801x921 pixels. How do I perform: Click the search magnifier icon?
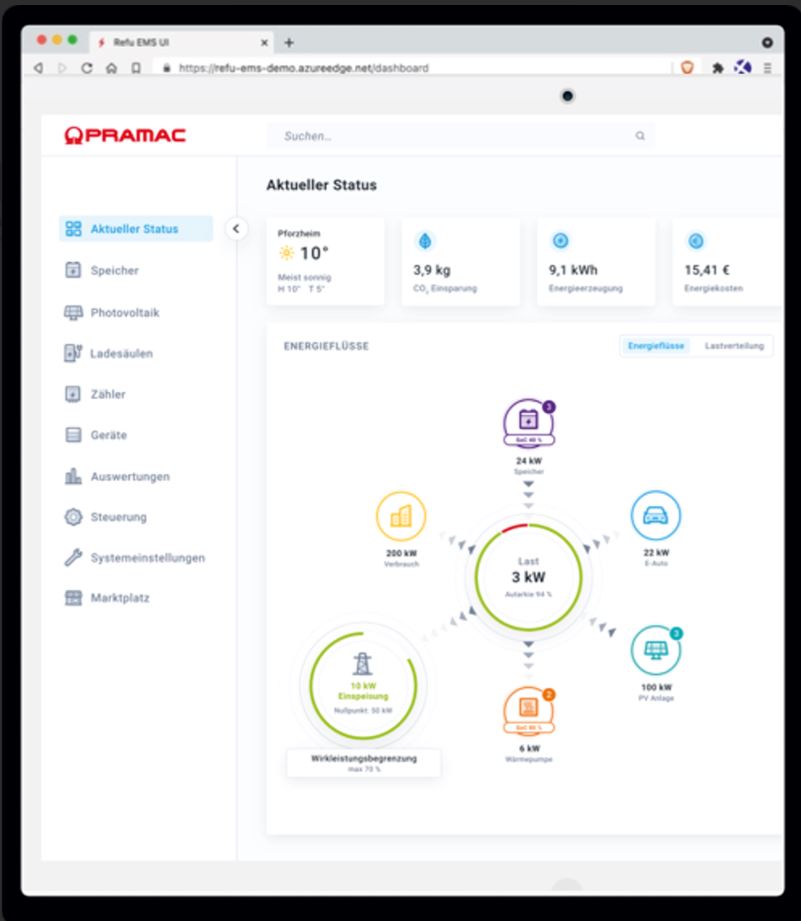[x=640, y=136]
